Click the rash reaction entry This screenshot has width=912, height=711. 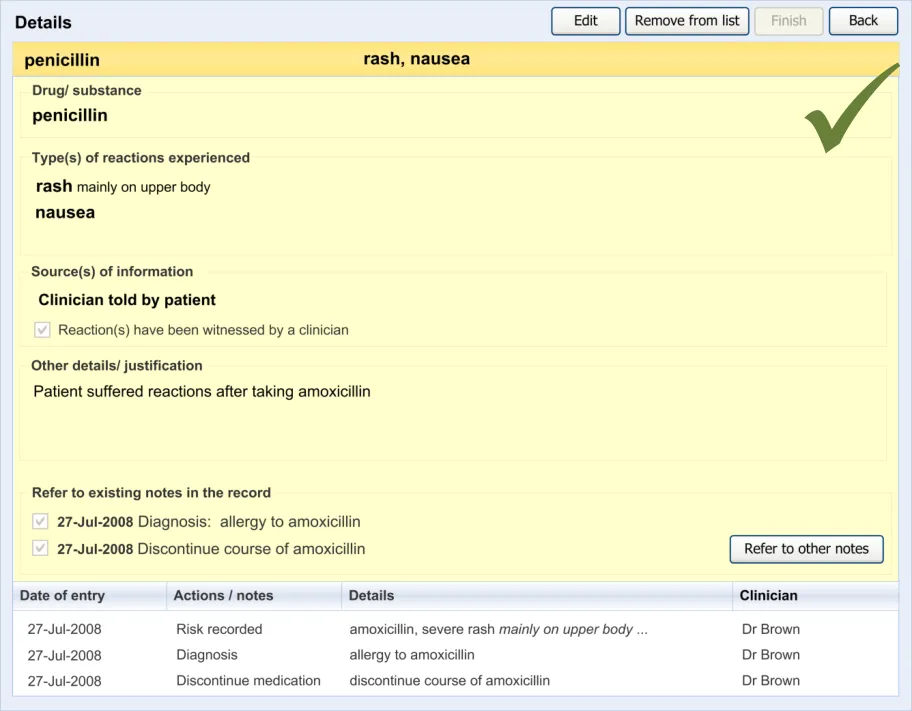(54, 187)
